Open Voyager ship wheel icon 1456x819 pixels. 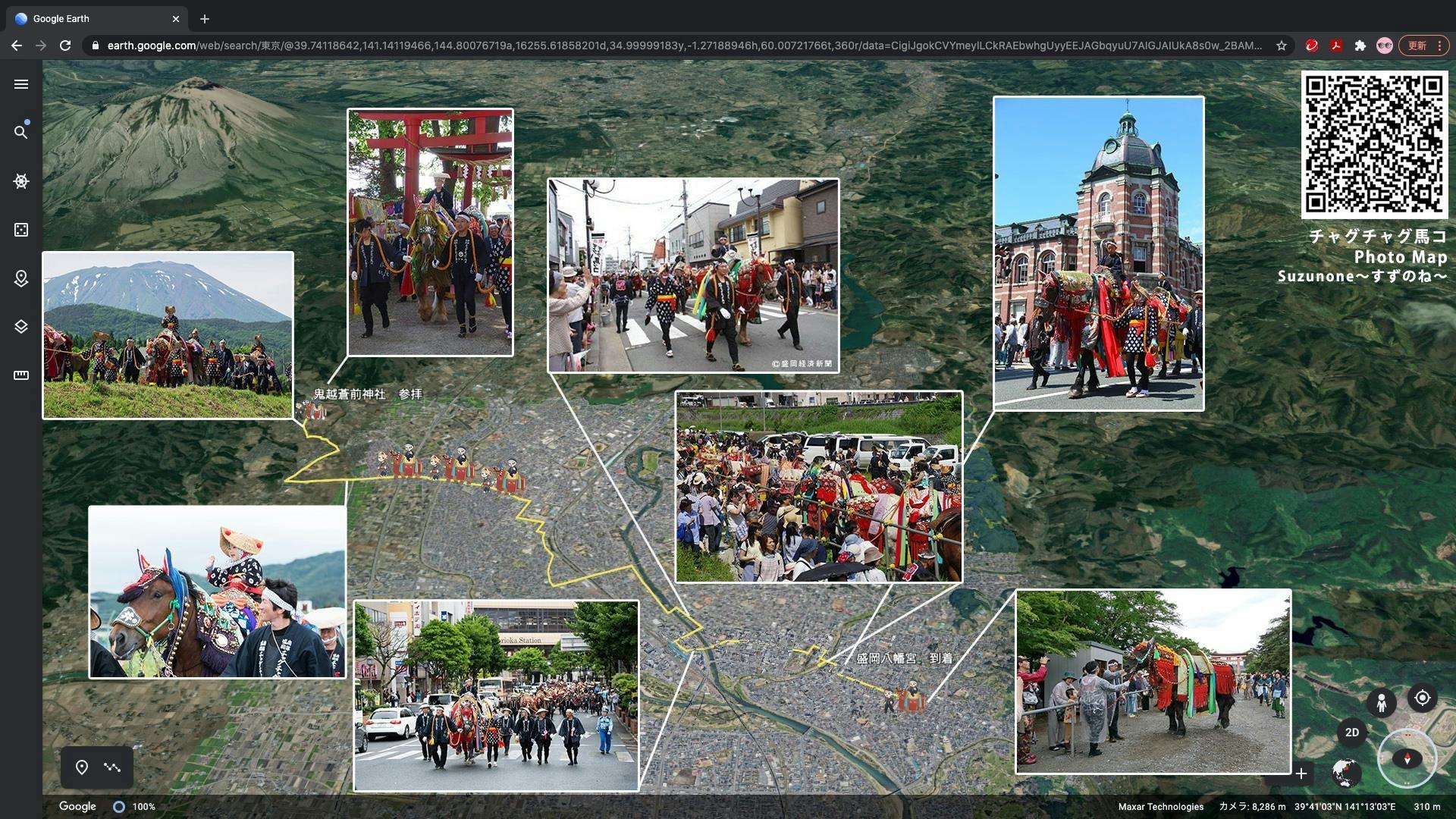pyautogui.click(x=21, y=181)
